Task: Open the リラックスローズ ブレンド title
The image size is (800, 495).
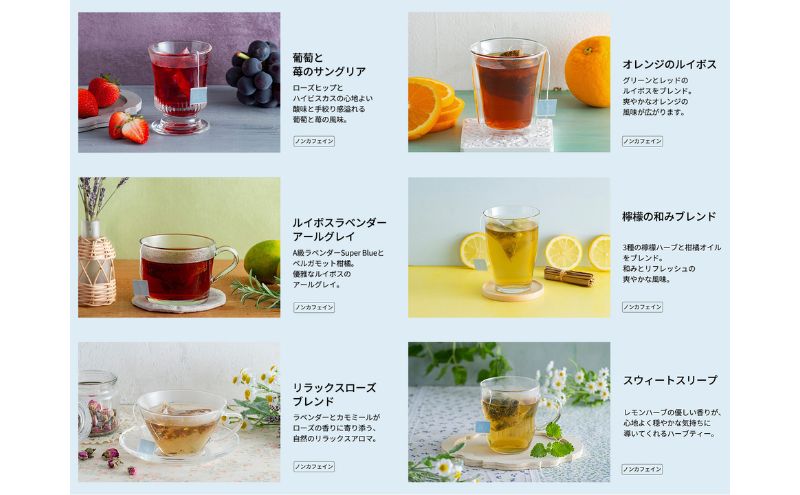Action: pos(334,394)
